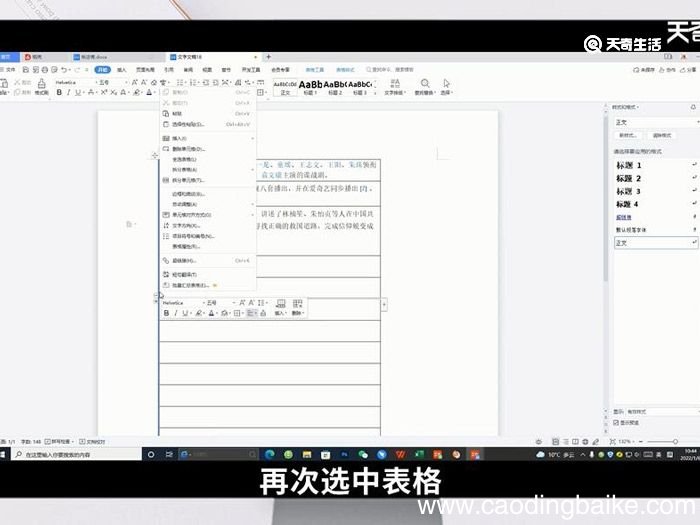Click the File Explorer icon in taskbar

307,454
